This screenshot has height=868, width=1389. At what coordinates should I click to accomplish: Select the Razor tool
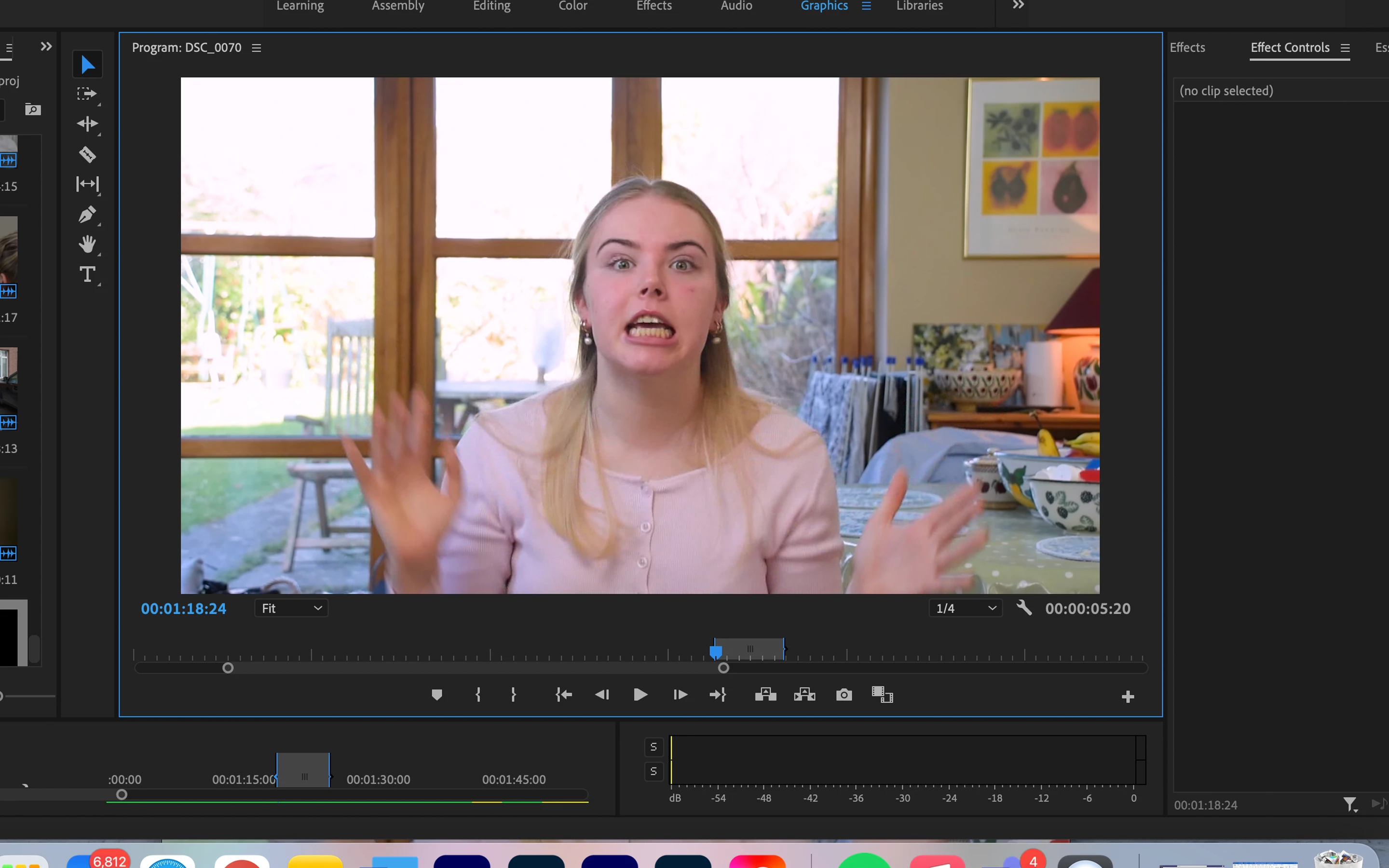tap(87, 154)
